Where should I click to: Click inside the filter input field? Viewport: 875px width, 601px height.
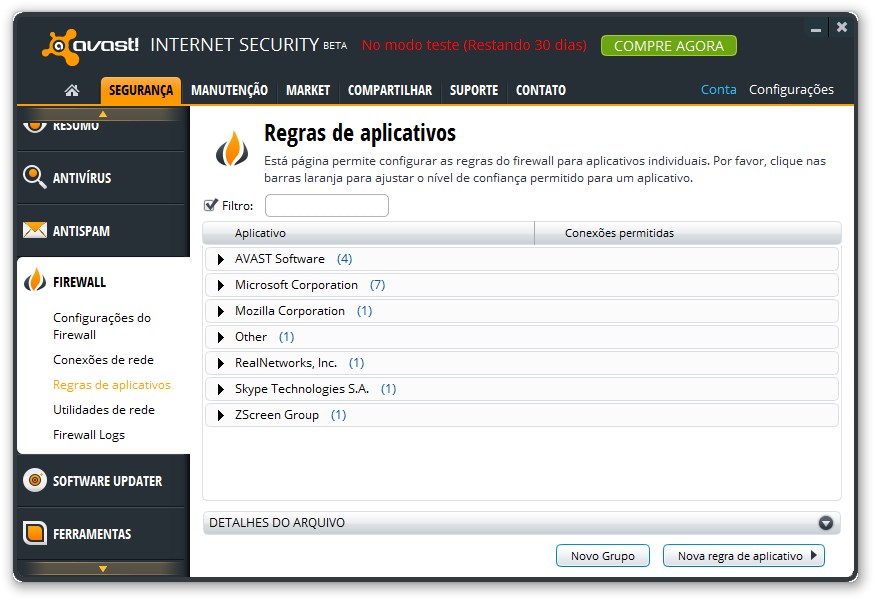point(326,205)
